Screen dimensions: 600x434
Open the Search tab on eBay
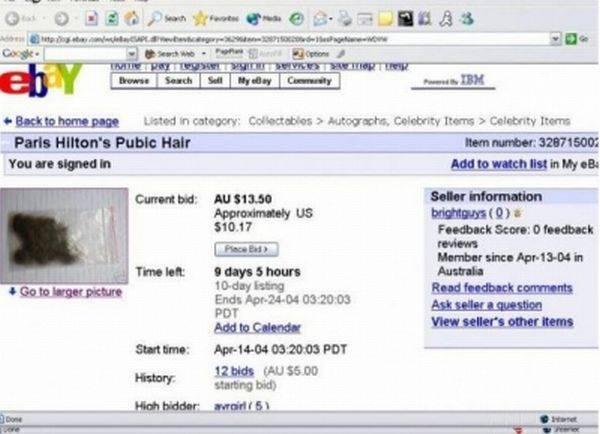(x=179, y=81)
